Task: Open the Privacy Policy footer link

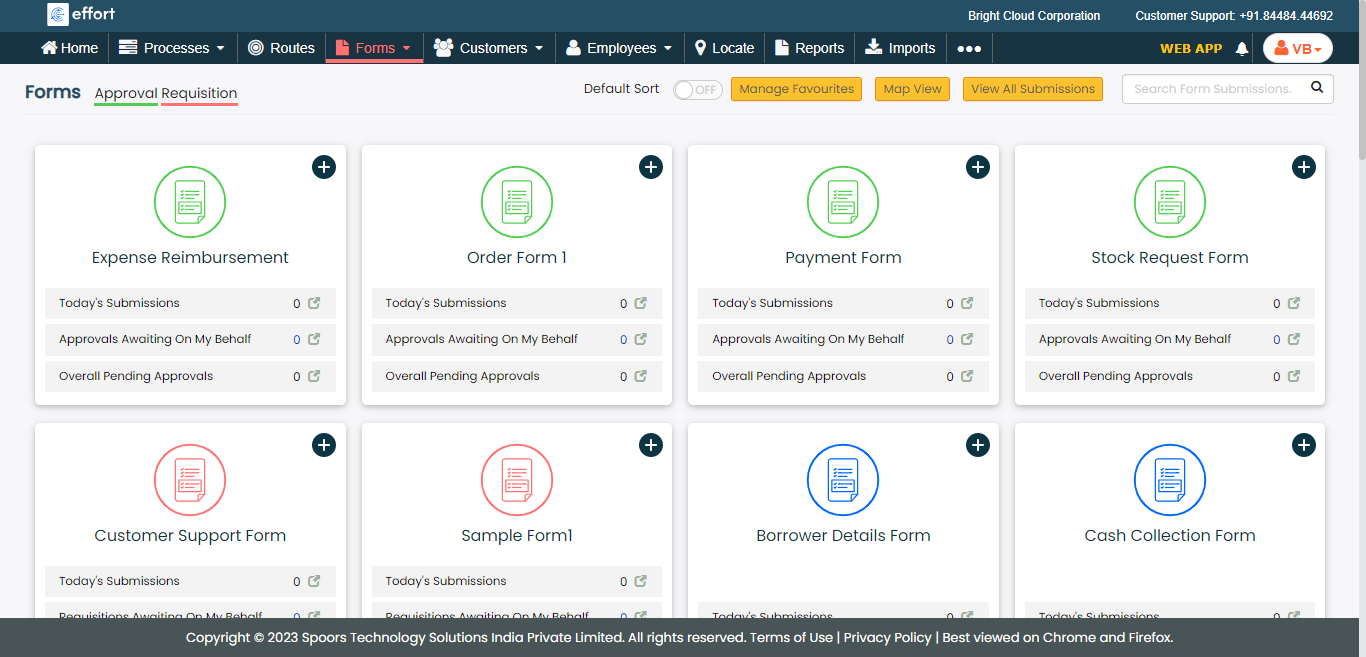Action: click(x=887, y=637)
